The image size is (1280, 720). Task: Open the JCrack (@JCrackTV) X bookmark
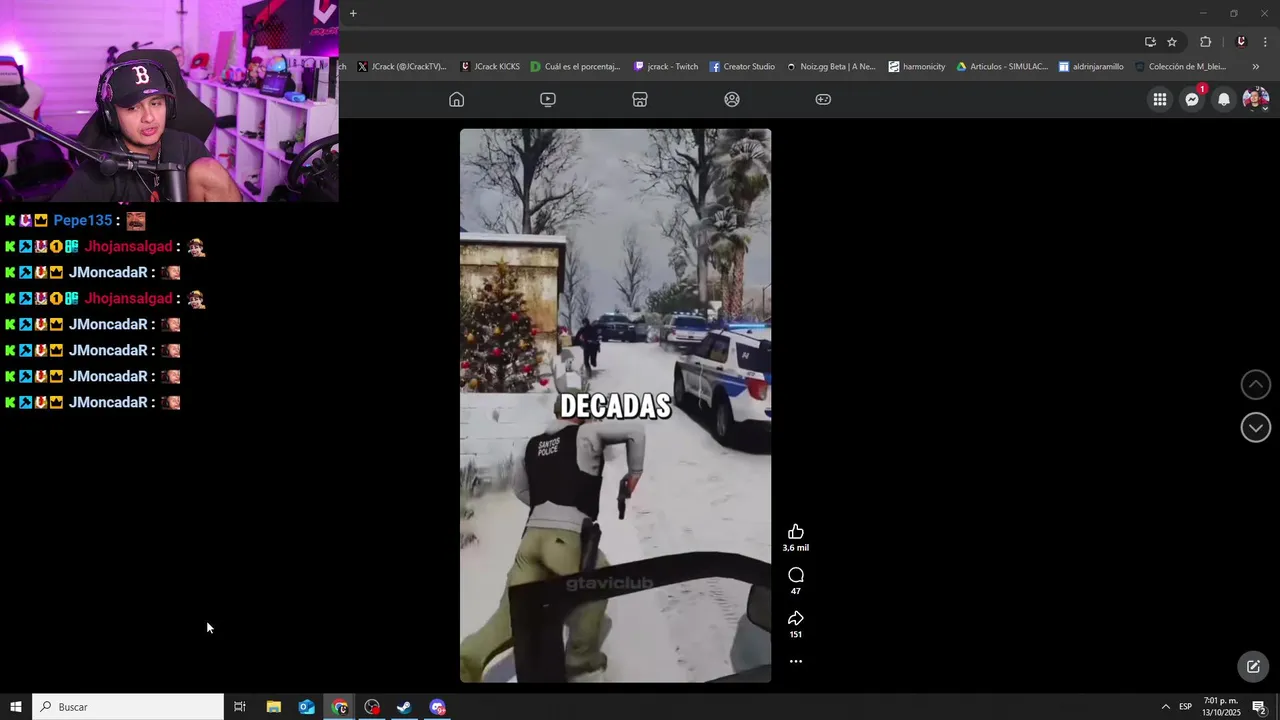coord(402,67)
